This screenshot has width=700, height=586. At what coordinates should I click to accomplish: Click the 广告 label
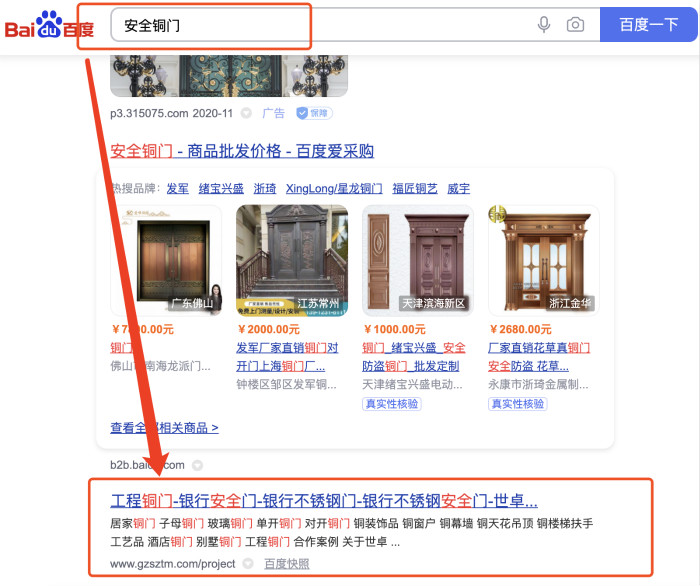coord(273,113)
